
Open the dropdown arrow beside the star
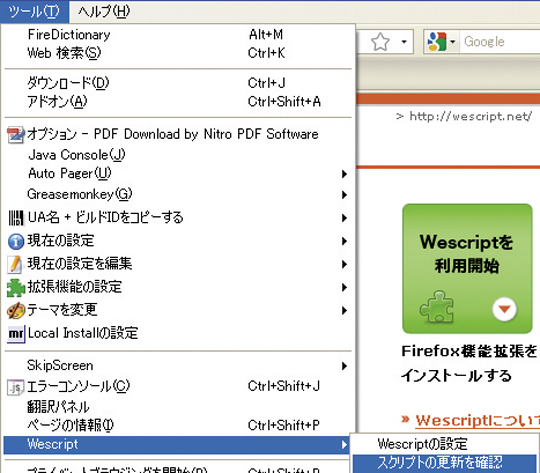coord(404,42)
